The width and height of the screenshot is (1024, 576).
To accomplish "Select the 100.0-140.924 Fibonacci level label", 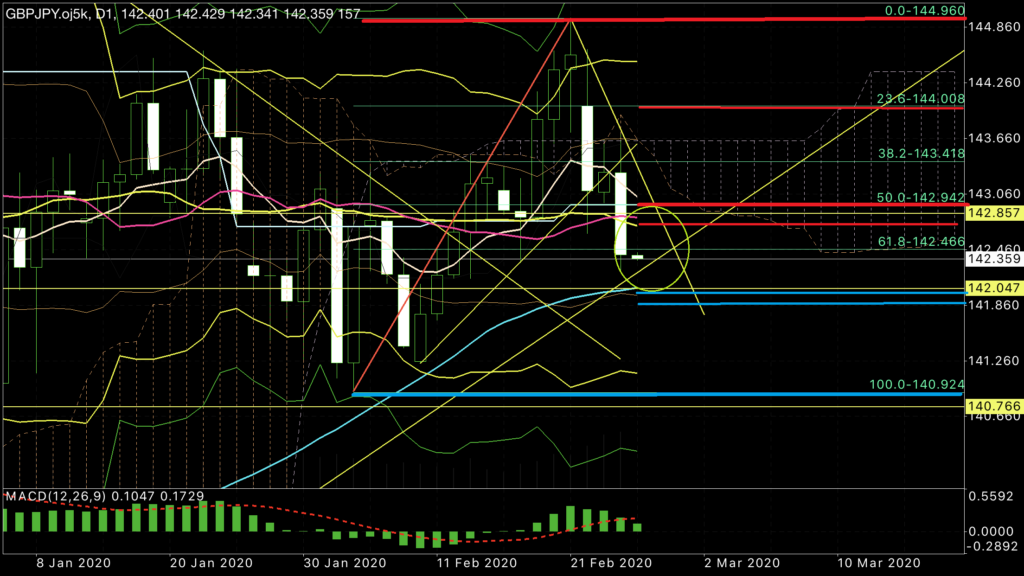I will point(916,385).
